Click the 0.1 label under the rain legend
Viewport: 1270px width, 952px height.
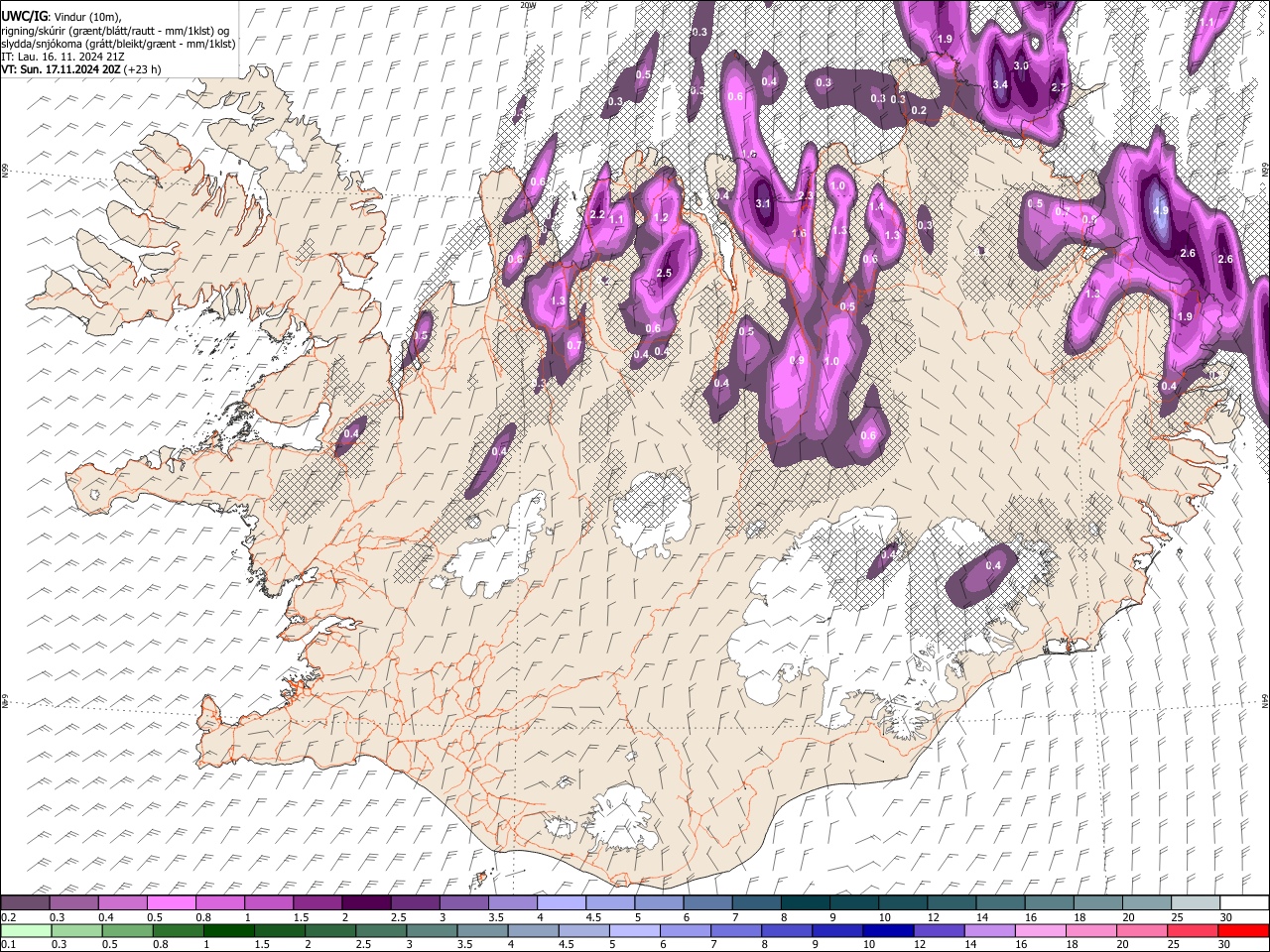click(x=8, y=944)
